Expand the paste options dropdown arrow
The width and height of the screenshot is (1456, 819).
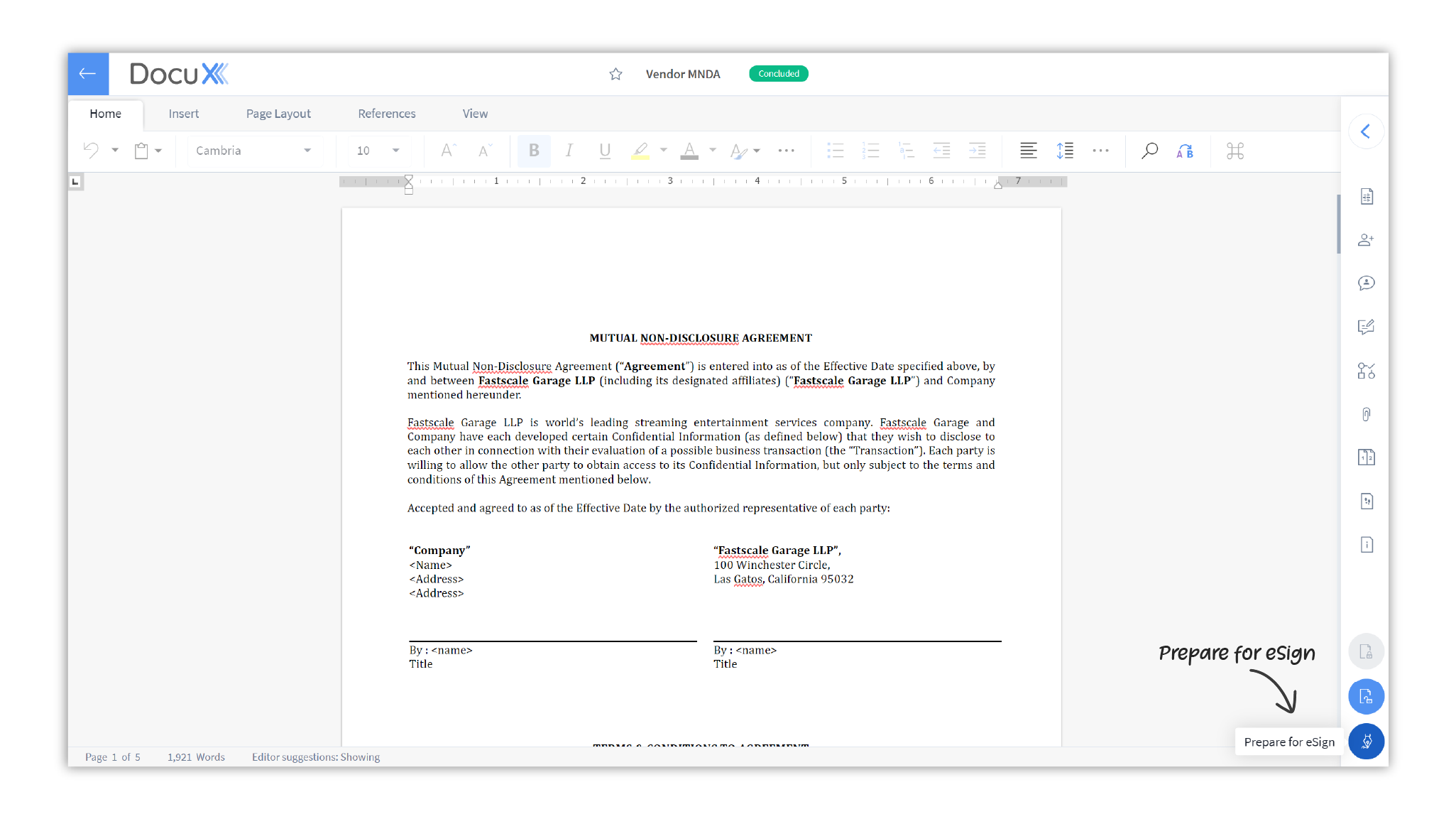[158, 151]
